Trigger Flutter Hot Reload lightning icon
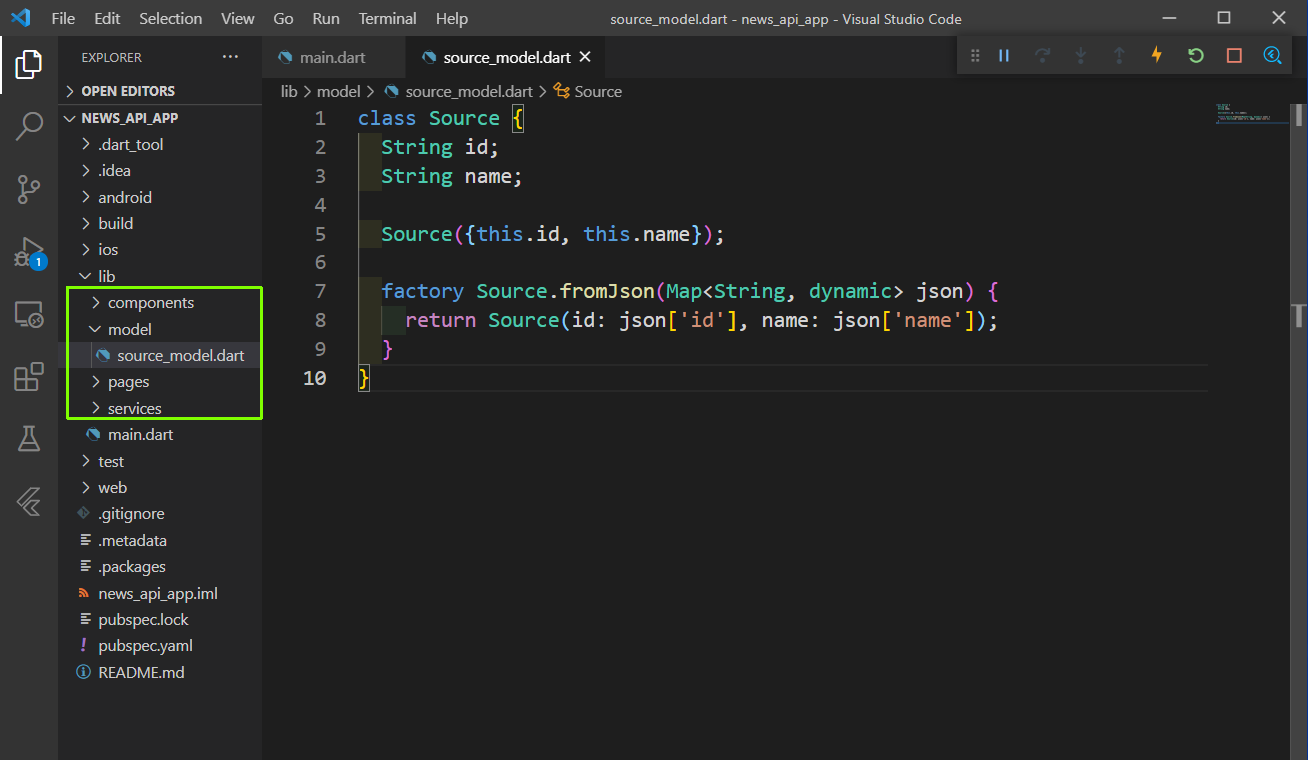 tap(1157, 55)
